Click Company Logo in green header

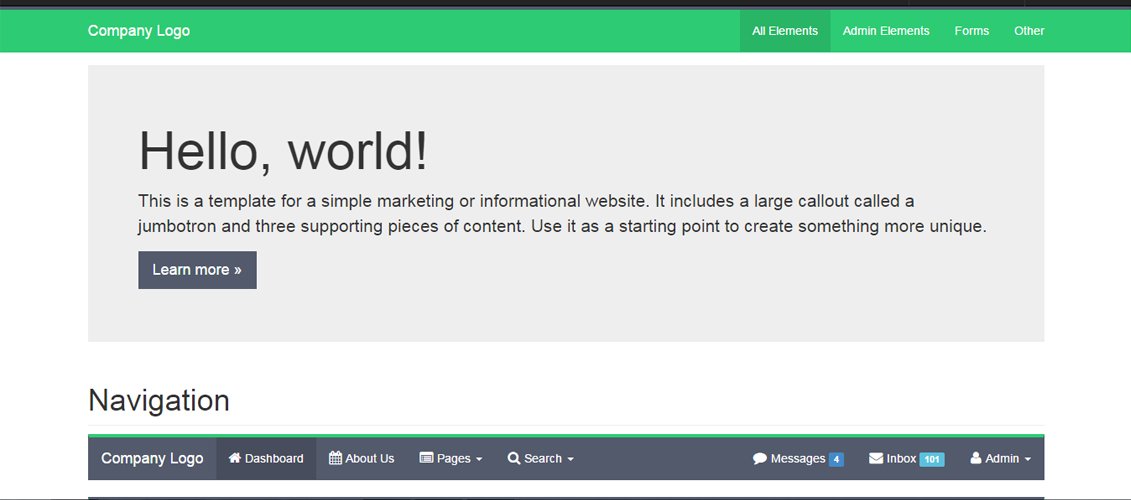tap(139, 31)
